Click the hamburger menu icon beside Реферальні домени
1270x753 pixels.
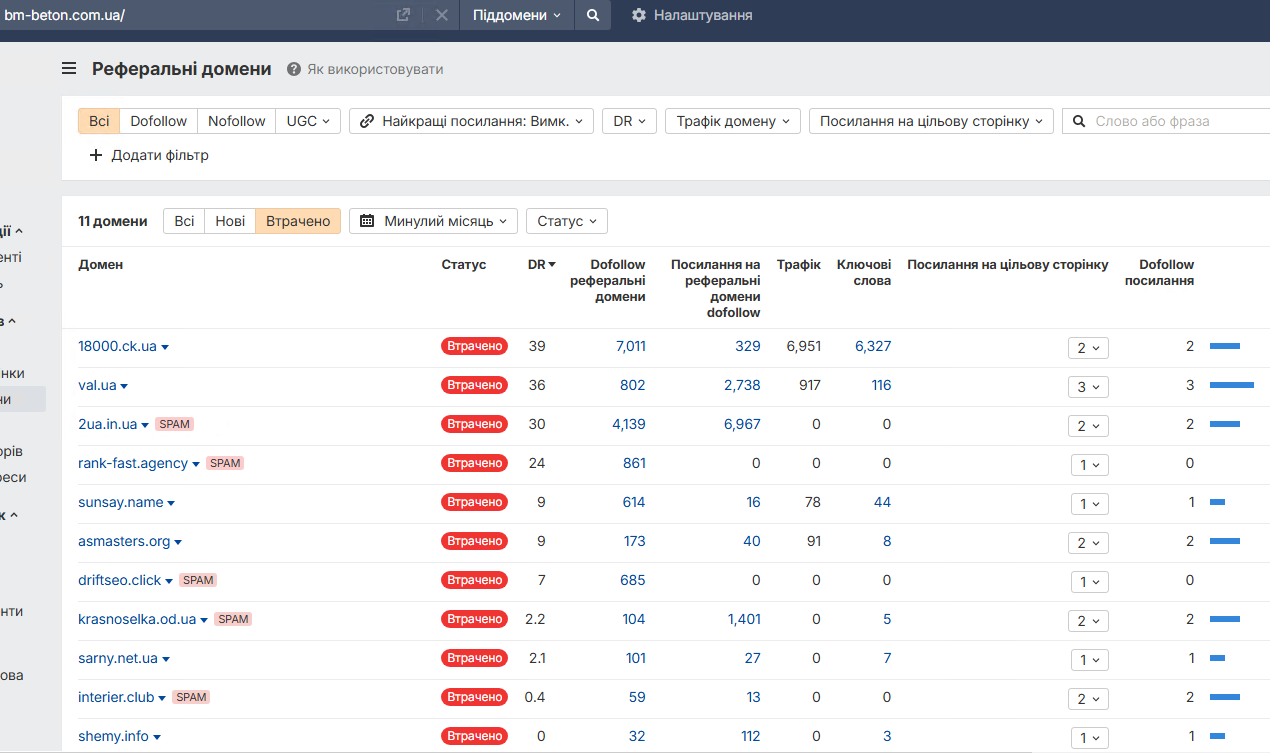[x=69, y=69]
